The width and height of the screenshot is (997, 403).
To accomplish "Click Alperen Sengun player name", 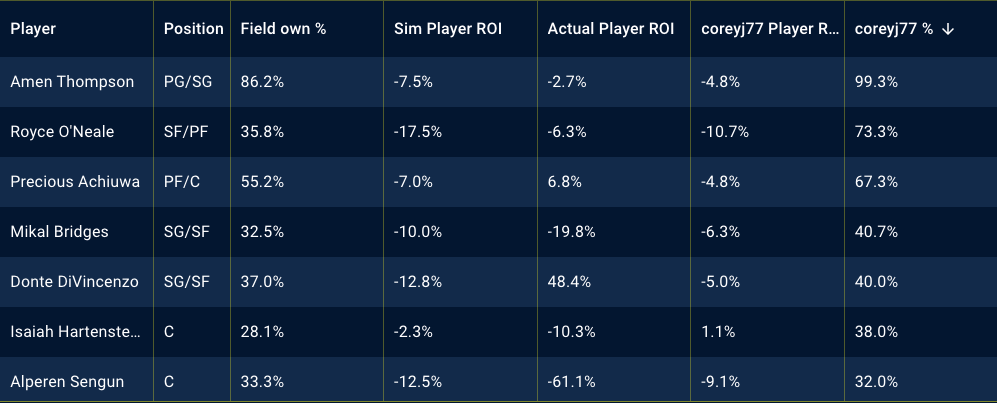I will click(x=66, y=381).
